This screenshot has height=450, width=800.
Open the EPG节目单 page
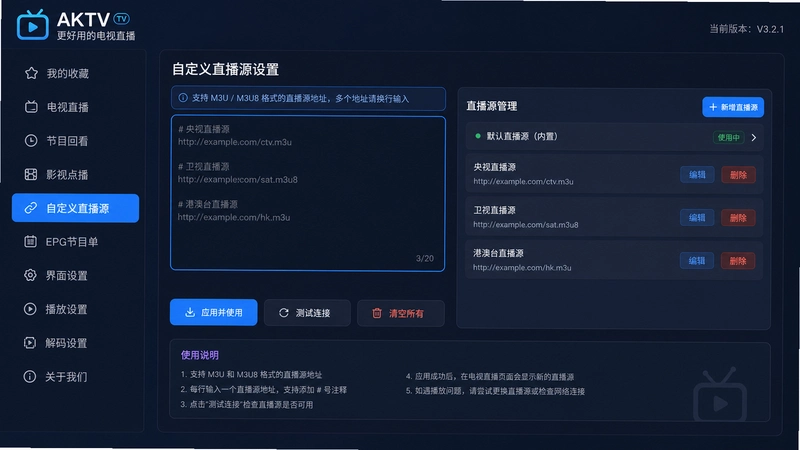pos(76,241)
